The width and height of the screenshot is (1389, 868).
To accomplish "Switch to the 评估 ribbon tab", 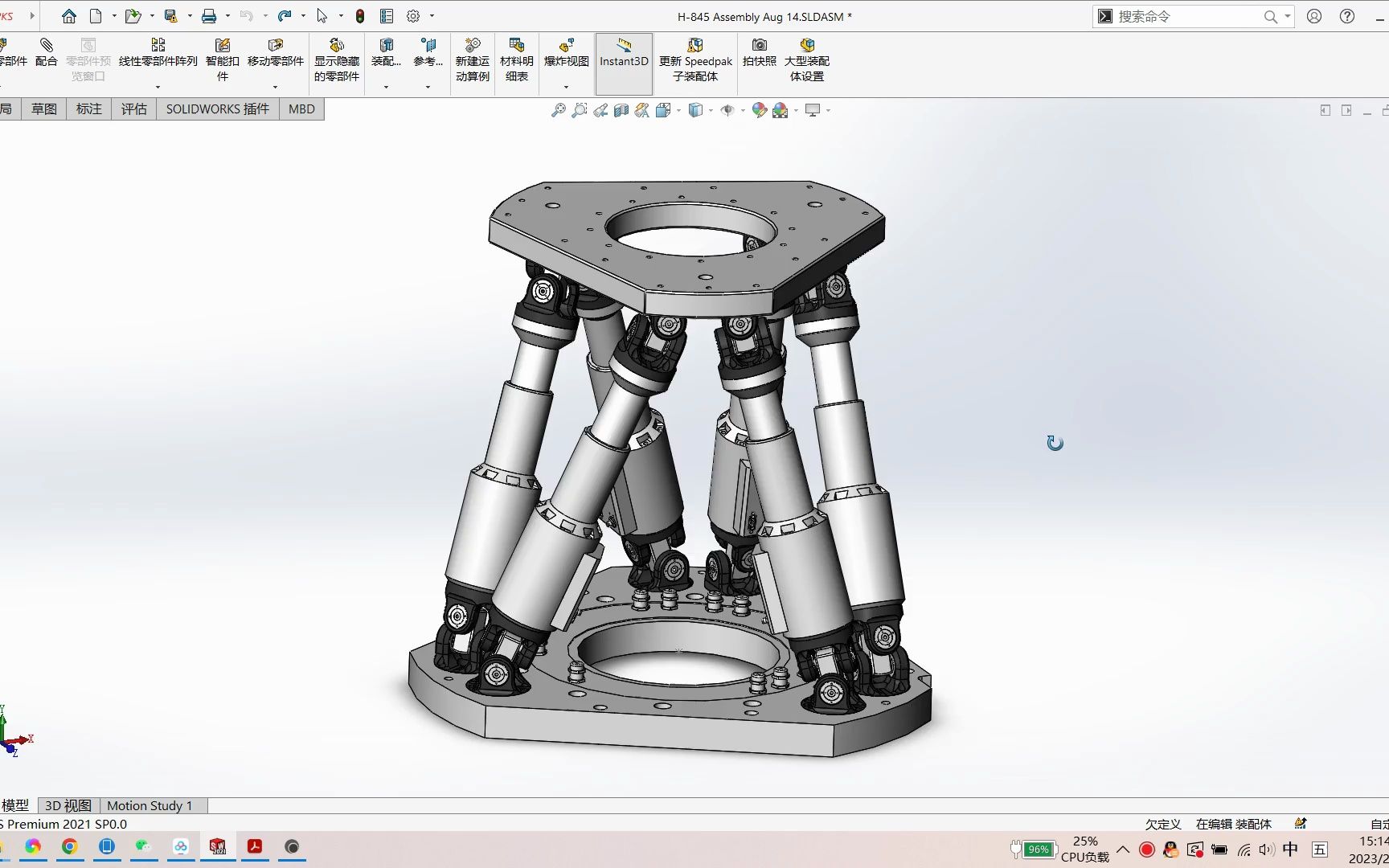I will [133, 108].
